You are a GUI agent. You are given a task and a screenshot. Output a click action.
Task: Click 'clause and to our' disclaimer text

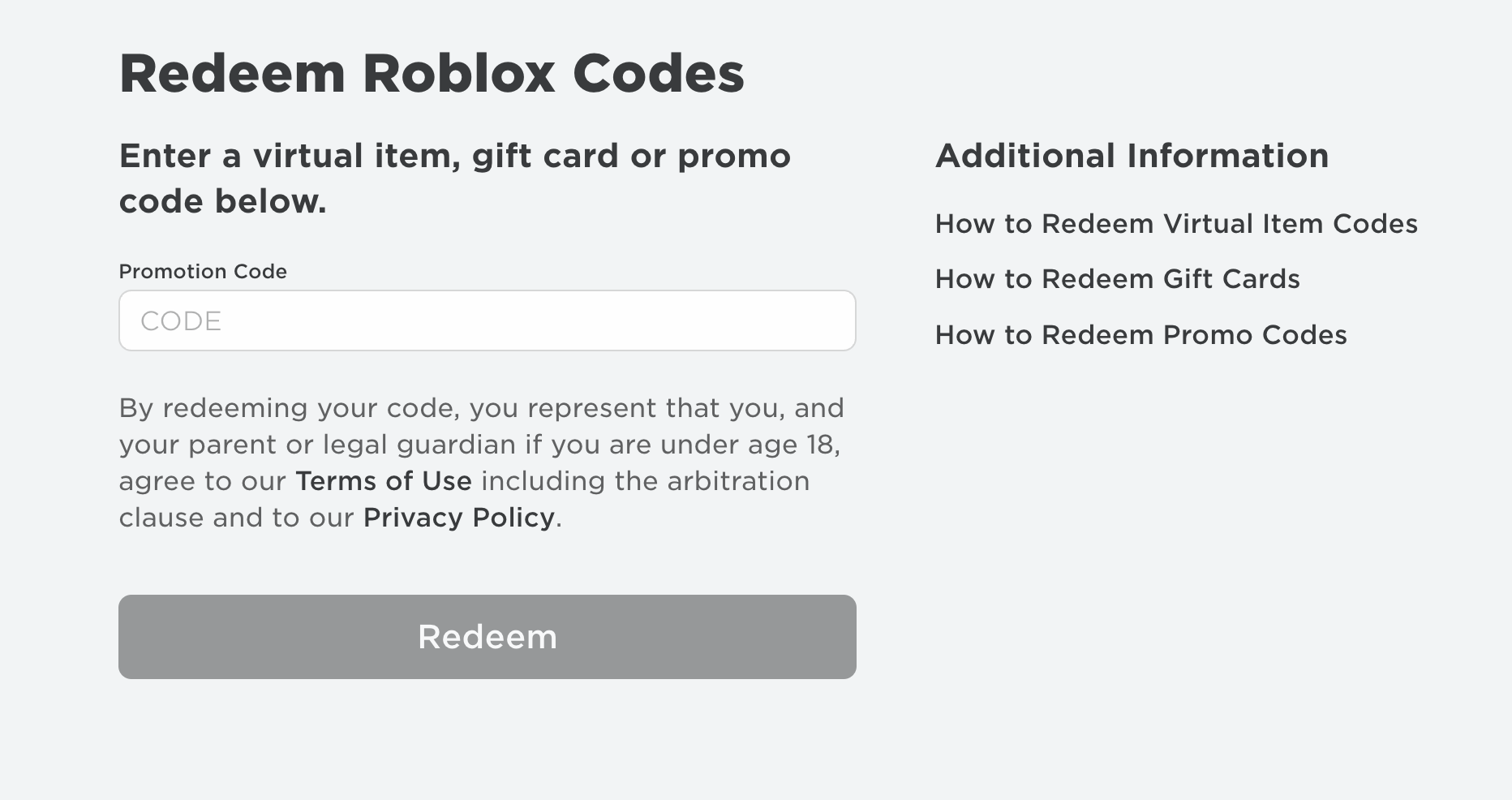click(236, 518)
